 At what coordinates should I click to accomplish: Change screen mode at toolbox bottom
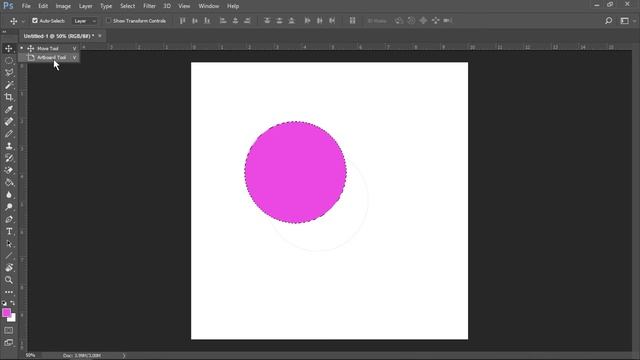tap(9, 343)
